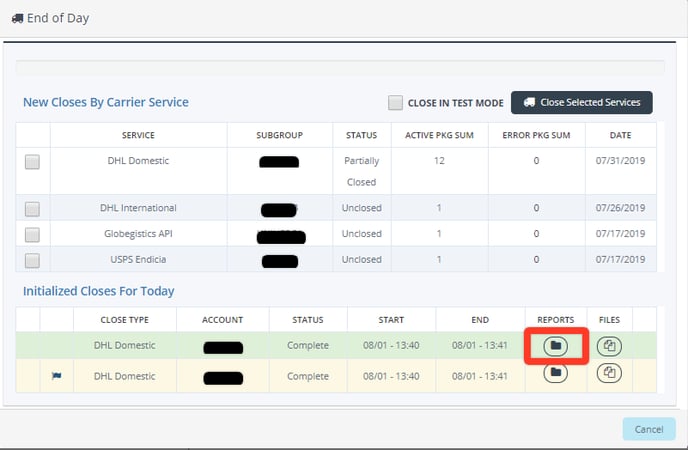The height and width of the screenshot is (450, 688).
Task: Click the Date column header
Action: point(620,135)
